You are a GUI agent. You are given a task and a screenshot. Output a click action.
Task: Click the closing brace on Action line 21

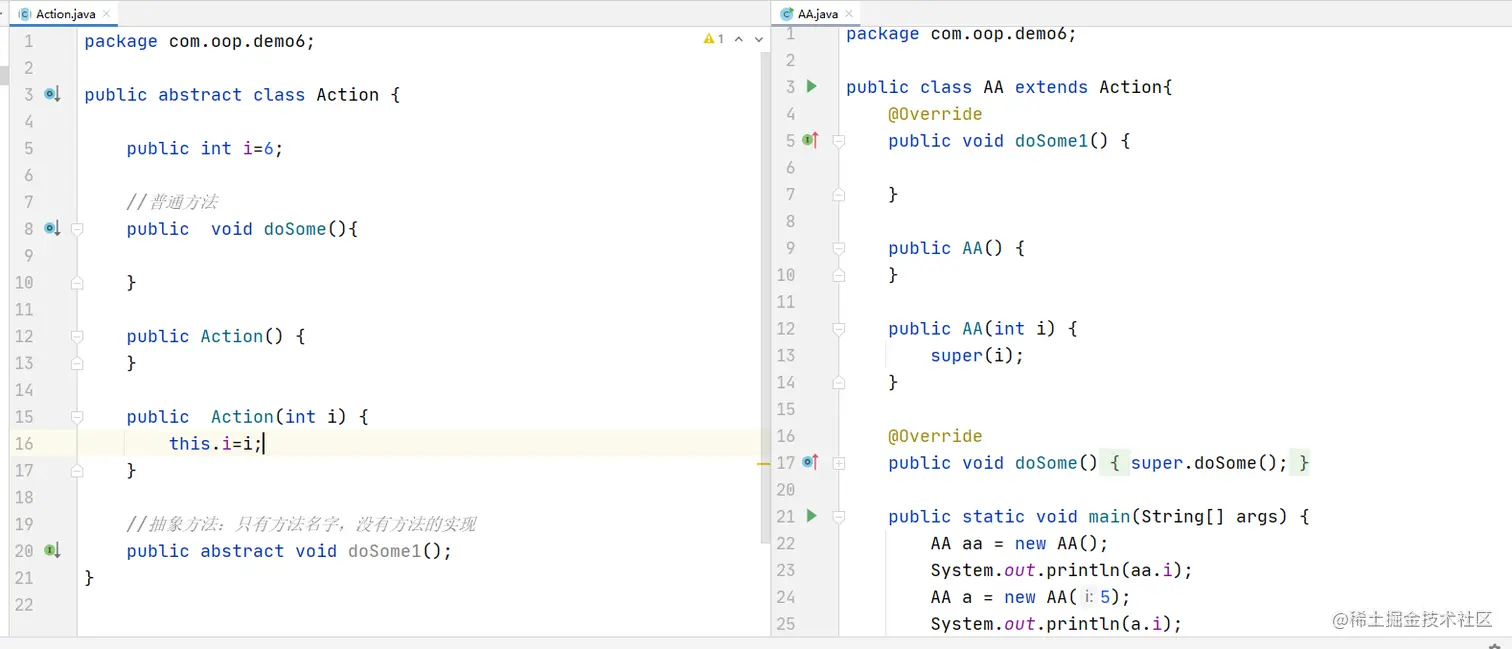click(x=89, y=578)
